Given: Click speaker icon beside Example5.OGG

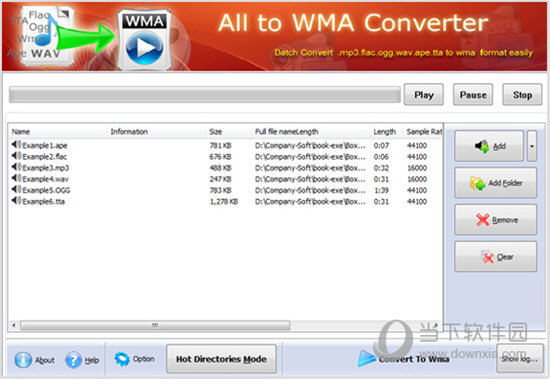Looking at the screenshot, I should coord(16,190).
